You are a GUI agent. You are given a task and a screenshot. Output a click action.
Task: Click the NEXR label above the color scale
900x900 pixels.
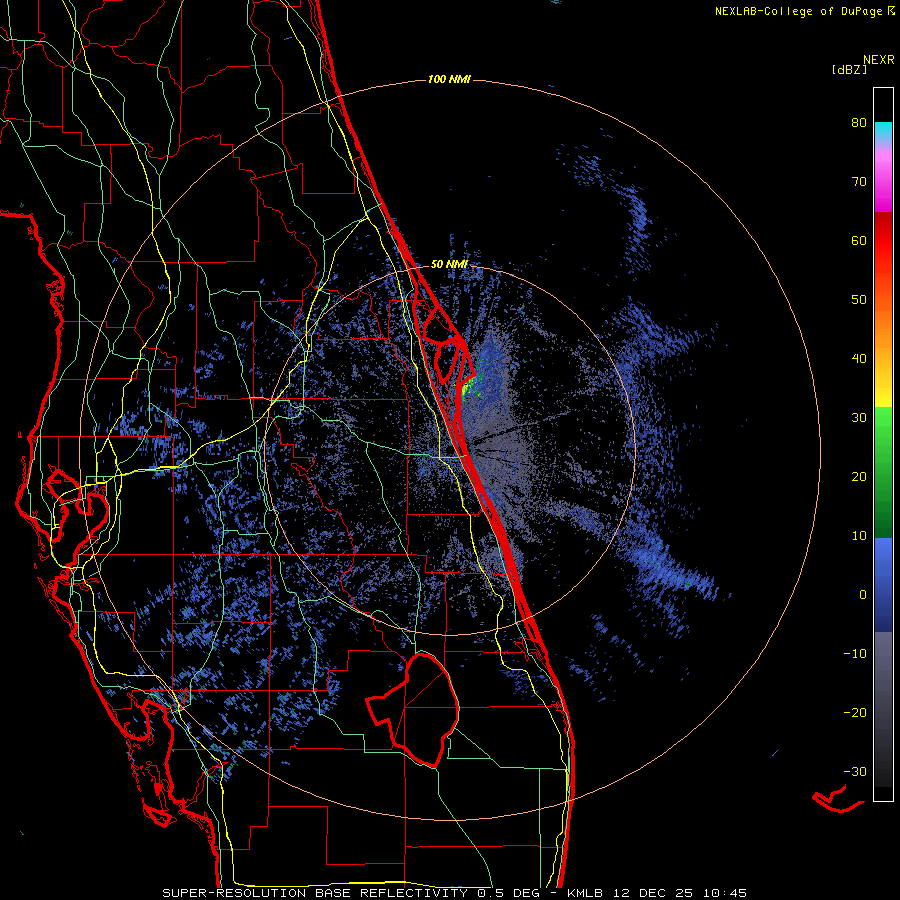pos(878,60)
